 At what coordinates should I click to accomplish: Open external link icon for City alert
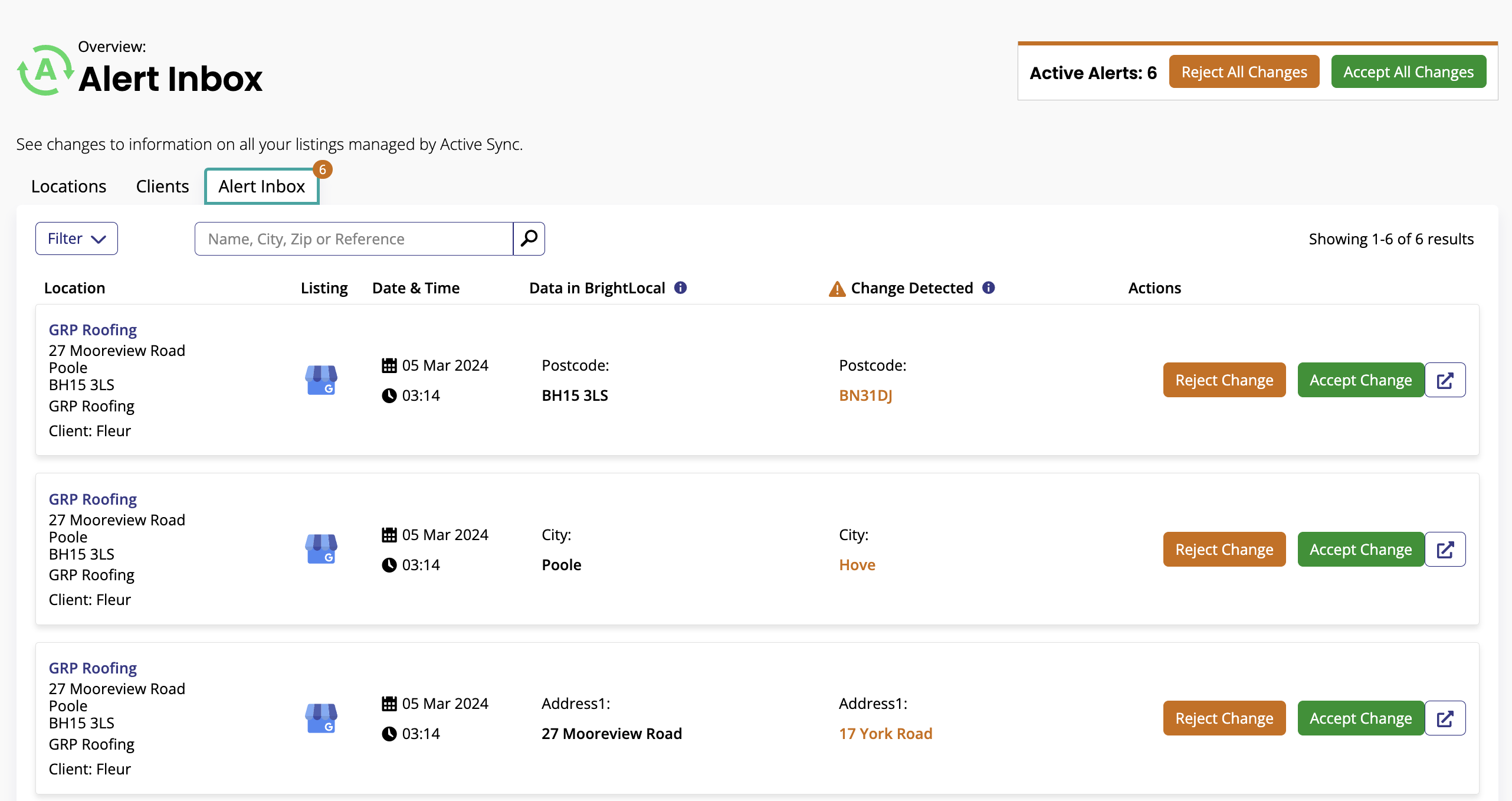[1445, 550]
